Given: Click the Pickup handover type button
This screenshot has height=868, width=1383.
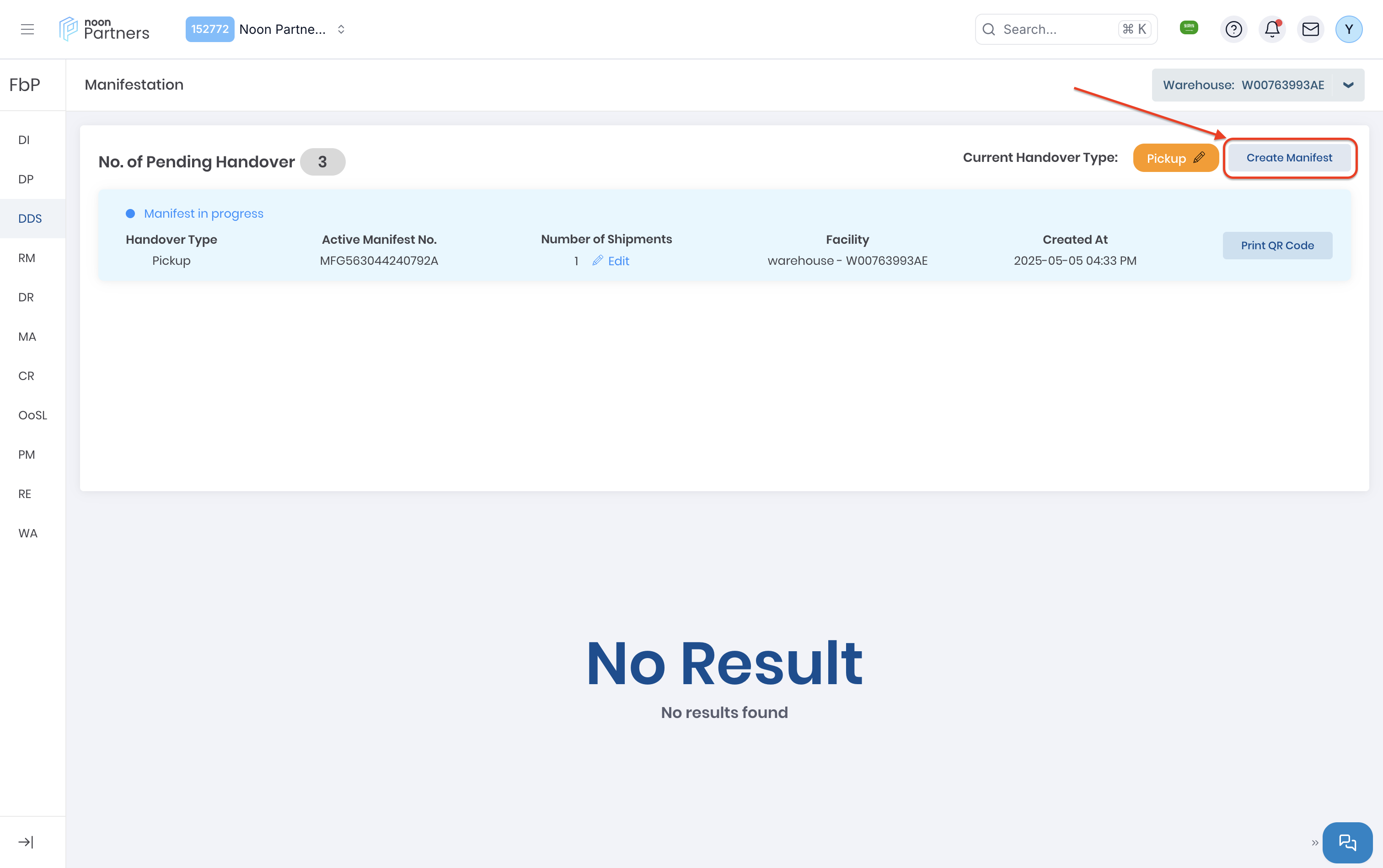Looking at the screenshot, I should pyautogui.click(x=1175, y=158).
